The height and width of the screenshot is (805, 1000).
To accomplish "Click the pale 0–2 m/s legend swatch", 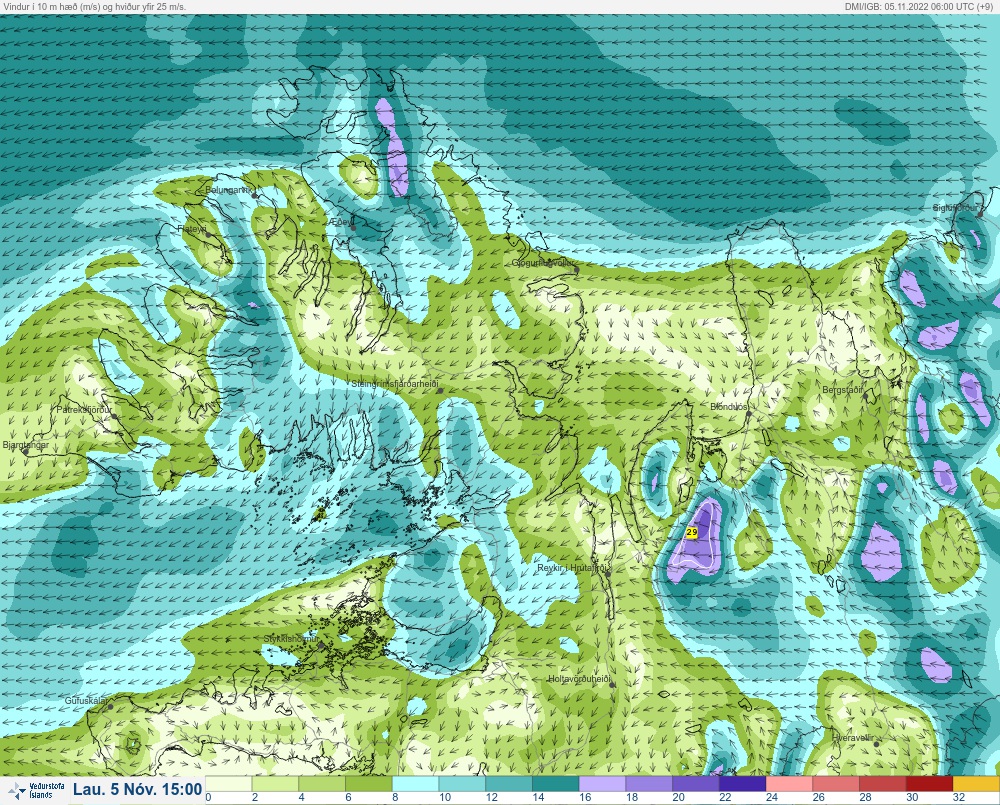I will click(228, 783).
